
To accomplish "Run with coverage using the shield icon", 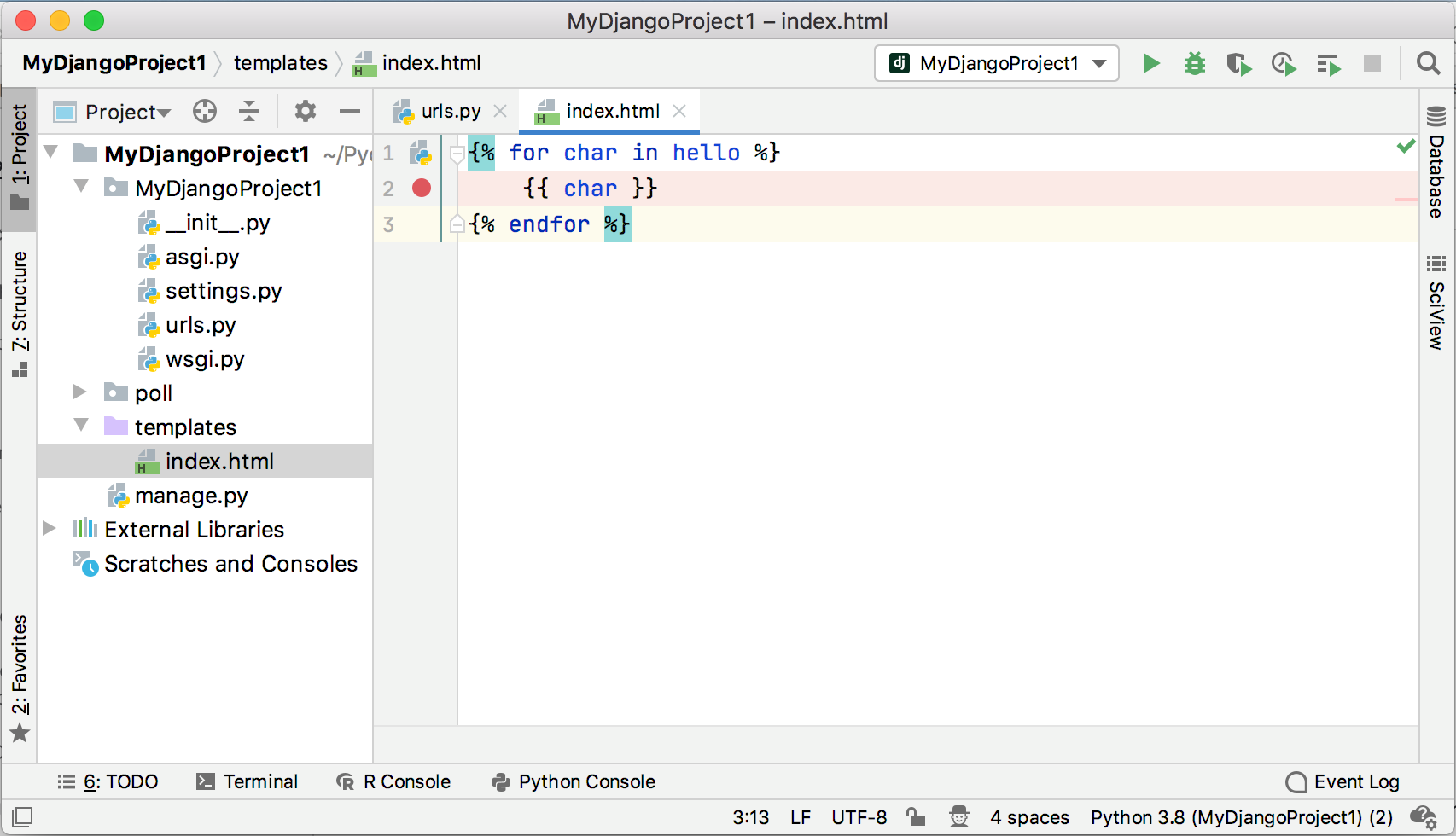I will click(1239, 63).
